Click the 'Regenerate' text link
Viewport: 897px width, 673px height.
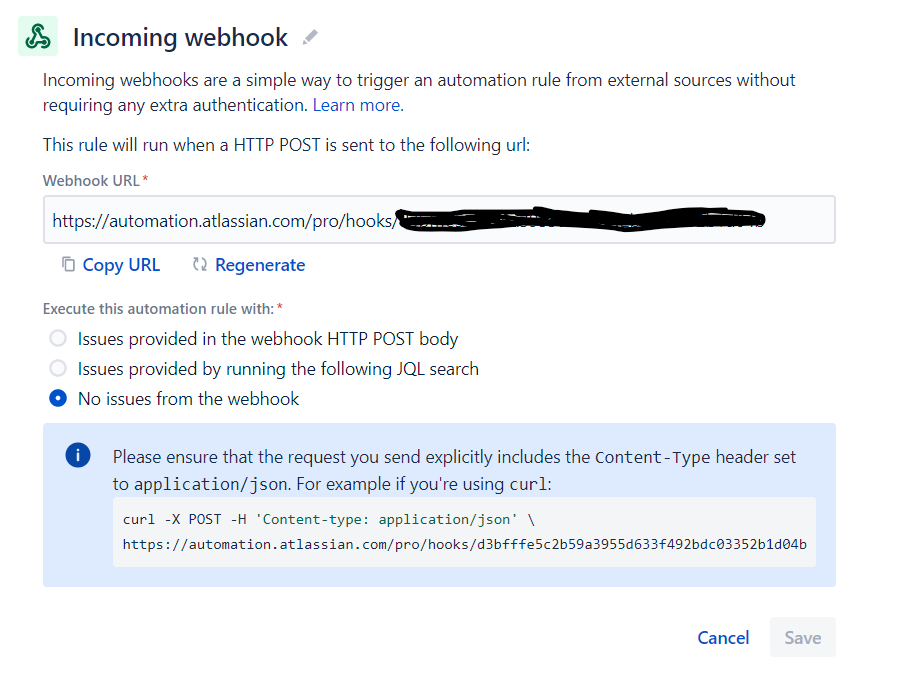point(260,265)
